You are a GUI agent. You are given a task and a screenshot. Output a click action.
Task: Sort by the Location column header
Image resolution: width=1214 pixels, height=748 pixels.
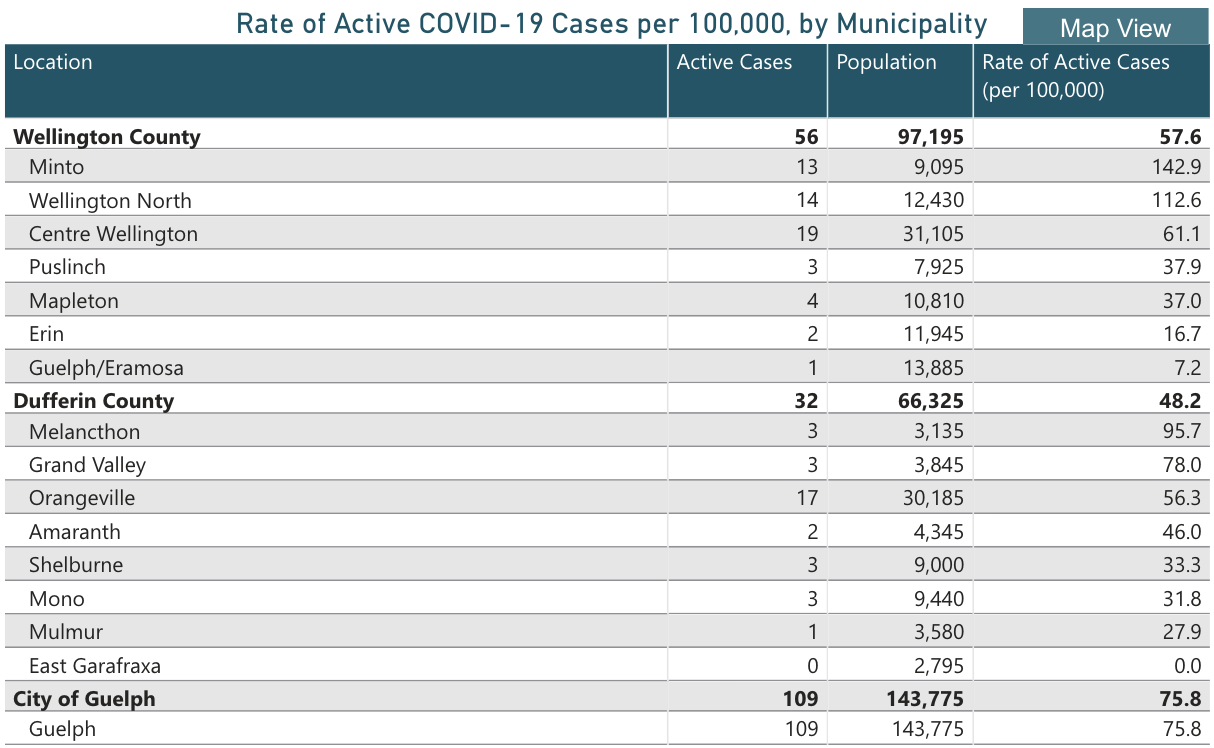53,62
